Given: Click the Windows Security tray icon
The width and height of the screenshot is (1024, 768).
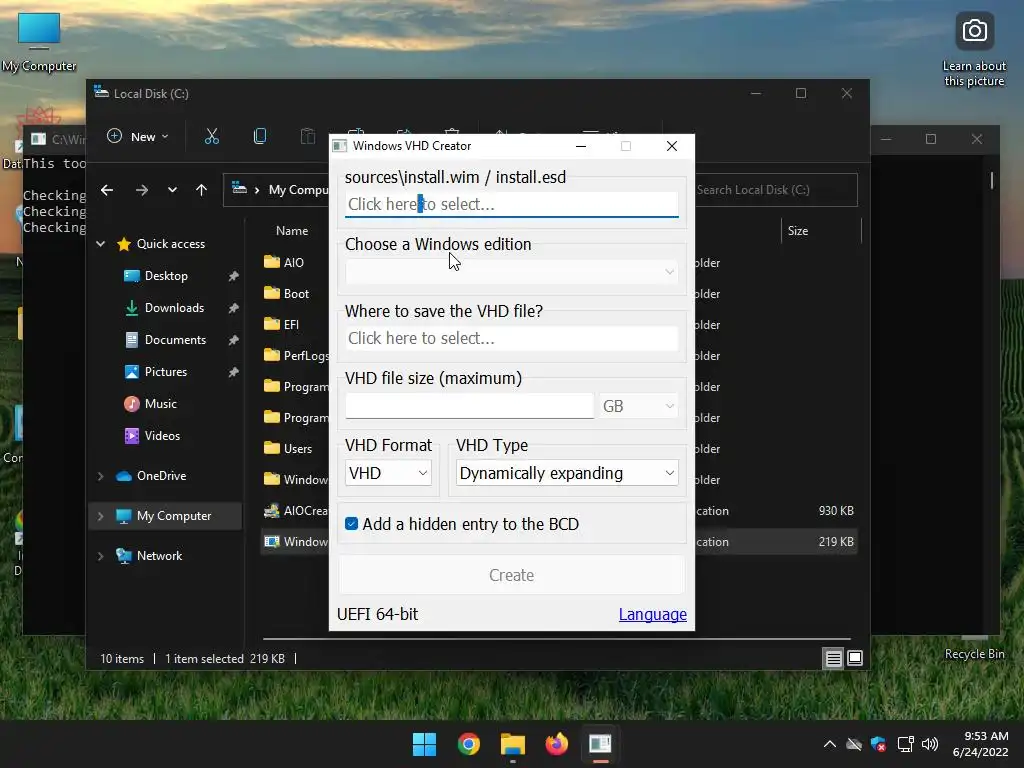Looking at the screenshot, I should point(879,744).
